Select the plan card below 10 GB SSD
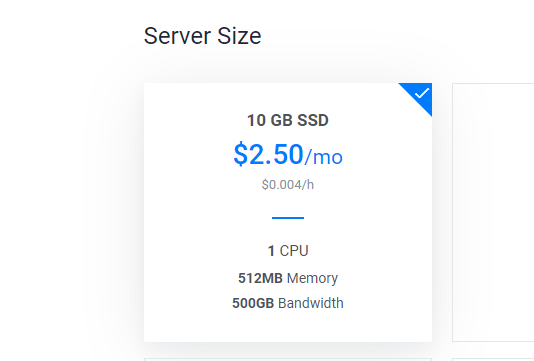This screenshot has height=361, width=534. 288,359
